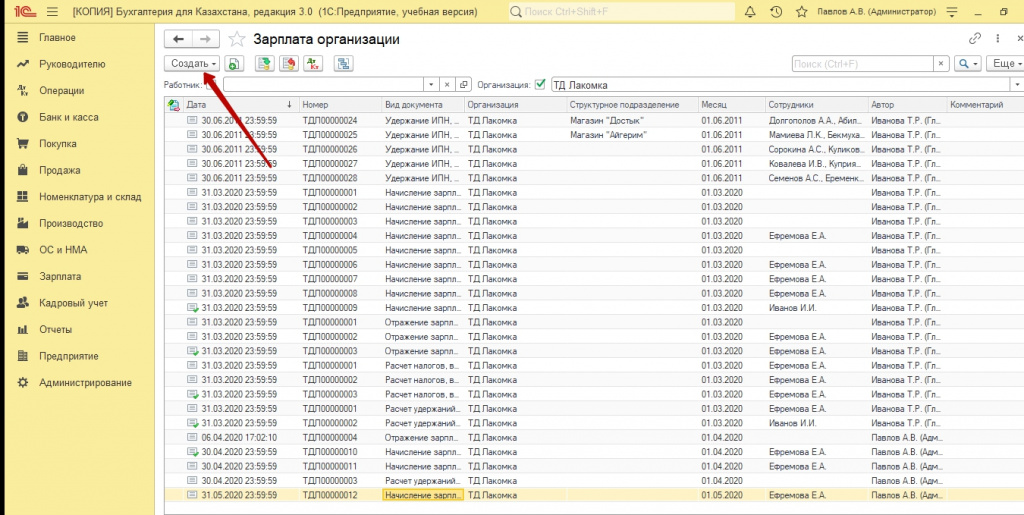The image size is (1024, 515).
Task: Open Предприятие section
Action: pyautogui.click(x=69, y=356)
